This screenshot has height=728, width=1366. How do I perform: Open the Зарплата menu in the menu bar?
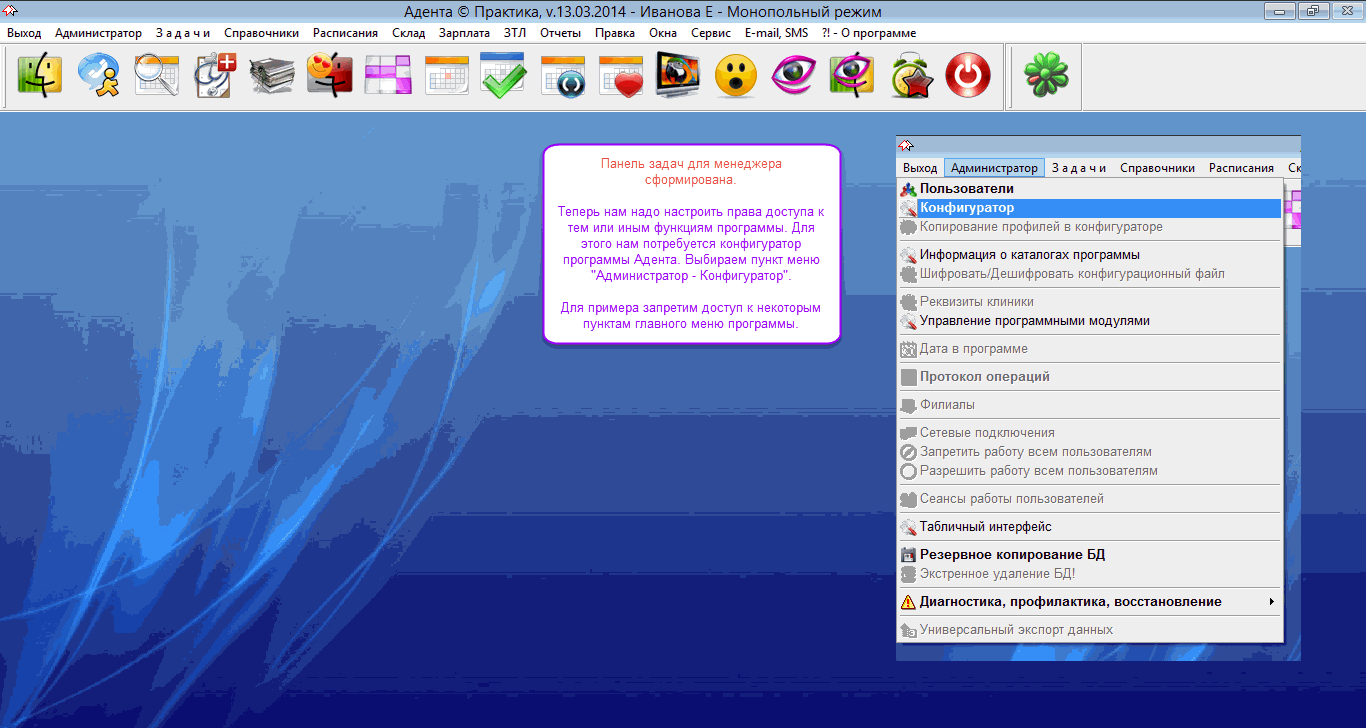pos(464,33)
